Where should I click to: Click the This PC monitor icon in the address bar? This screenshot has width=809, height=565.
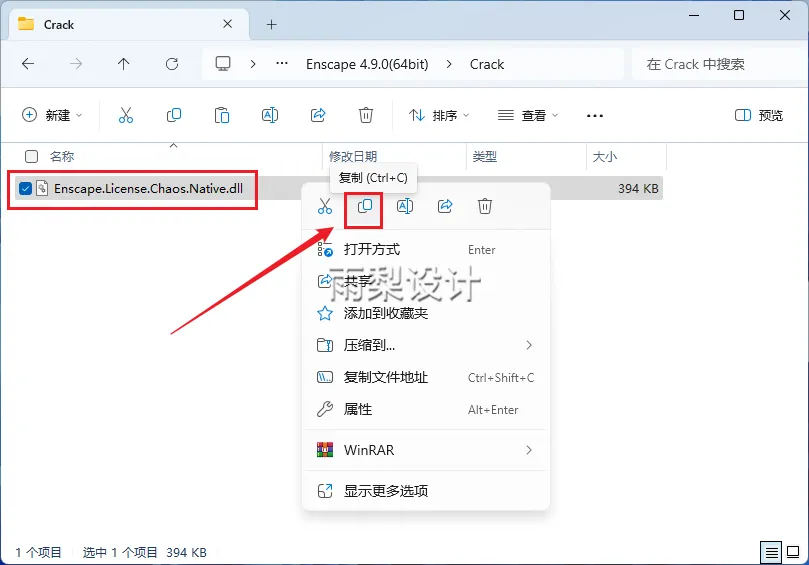pyautogui.click(x=223, y=64)
